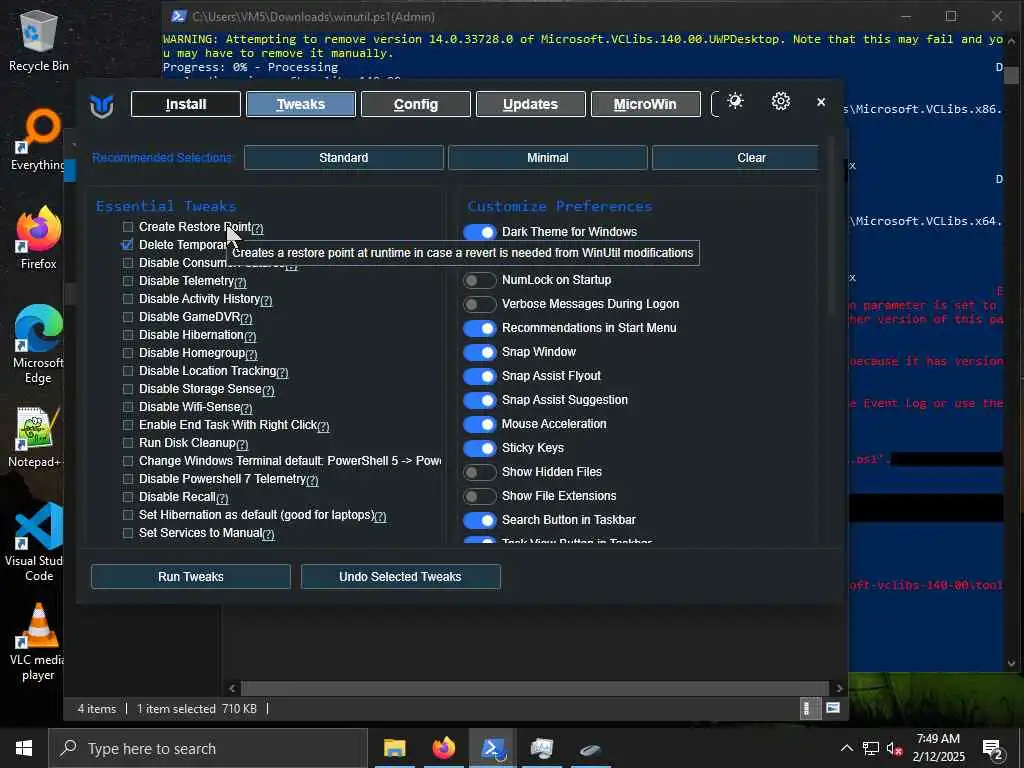1024x768 pixels.
Task: Enable Show Hidden Files toggle
Action: pos(480,472)
